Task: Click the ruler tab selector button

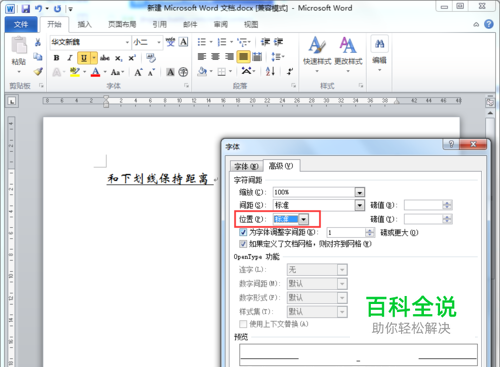Action: click(x=12, y=101)
